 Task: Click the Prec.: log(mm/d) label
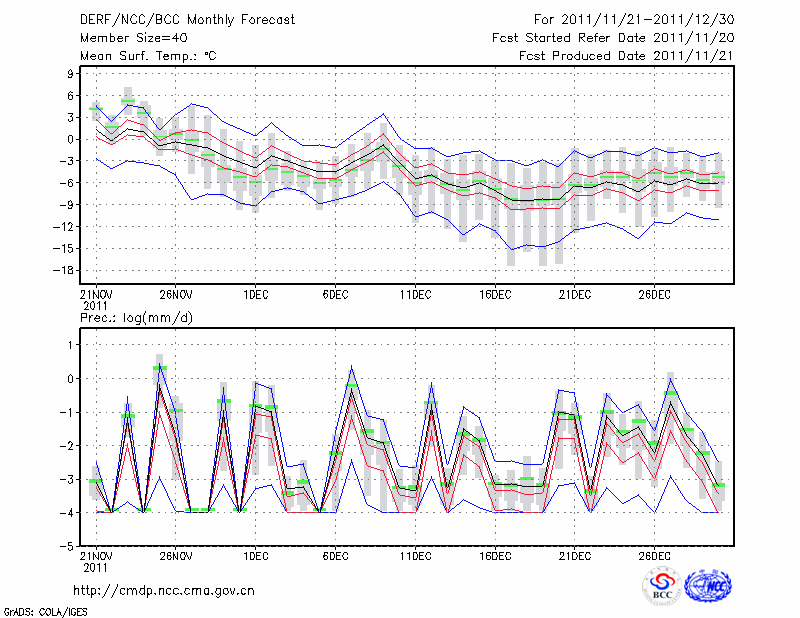(136, 317)
